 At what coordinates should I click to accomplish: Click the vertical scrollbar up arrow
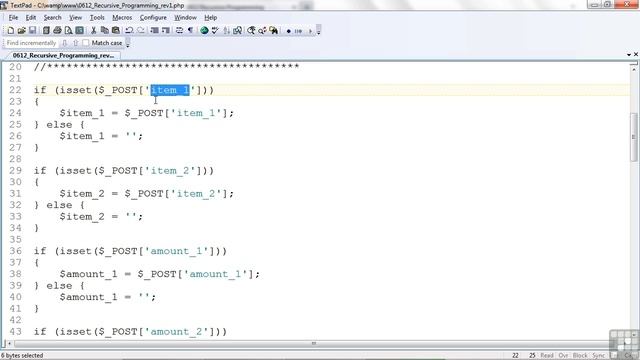point(633,69)
